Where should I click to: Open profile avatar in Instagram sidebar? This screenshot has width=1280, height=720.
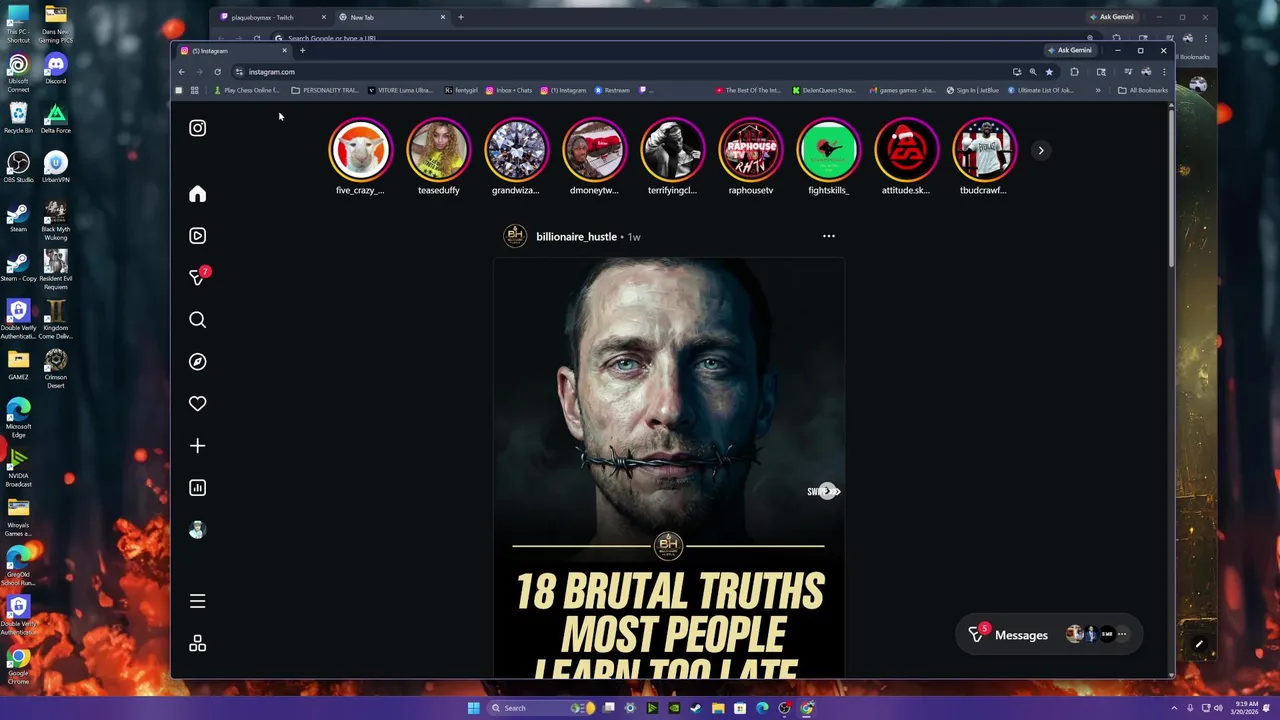coord(197,530)
